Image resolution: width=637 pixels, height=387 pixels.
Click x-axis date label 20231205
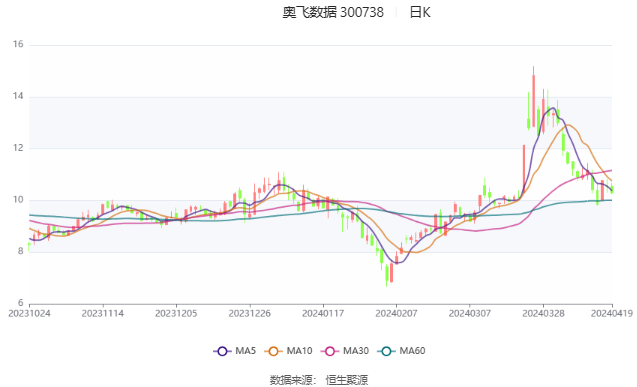pyautogui.click(x=176, y=313)
